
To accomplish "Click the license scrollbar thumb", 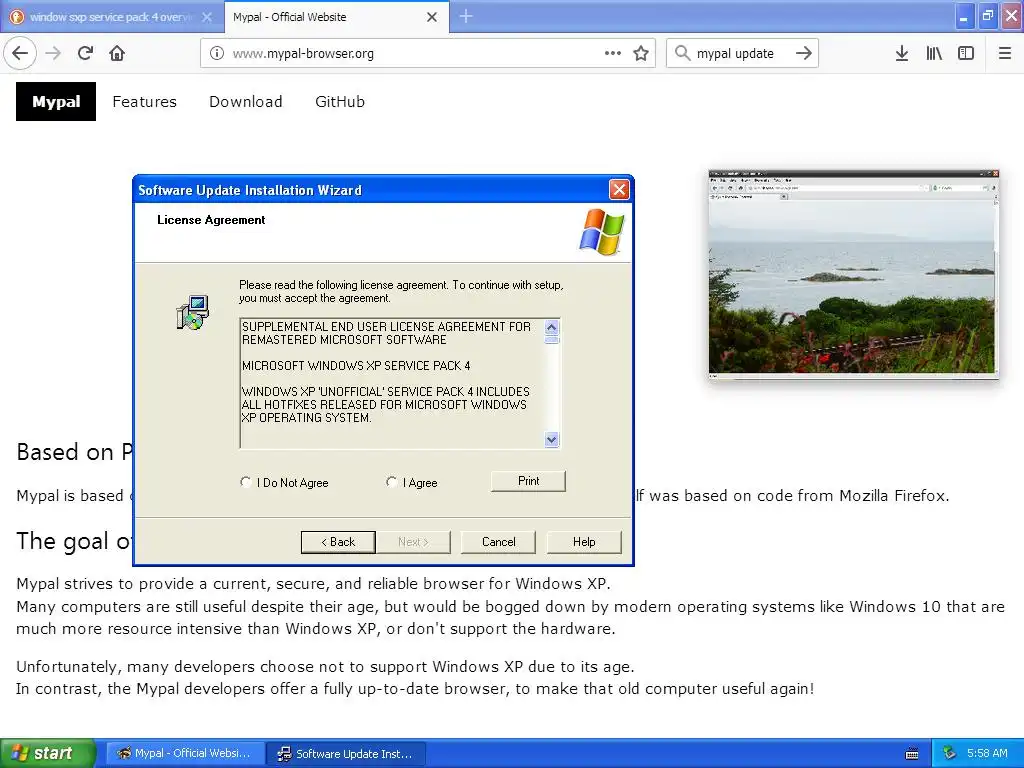I will [552, 340].
